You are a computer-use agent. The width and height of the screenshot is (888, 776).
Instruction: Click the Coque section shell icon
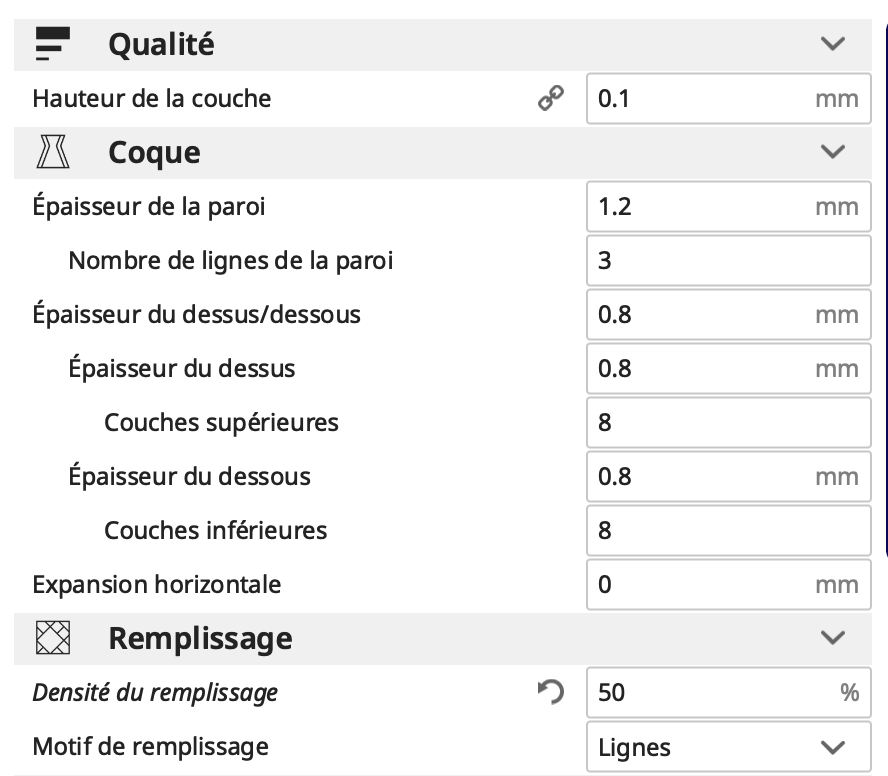(x=53, y=152)
